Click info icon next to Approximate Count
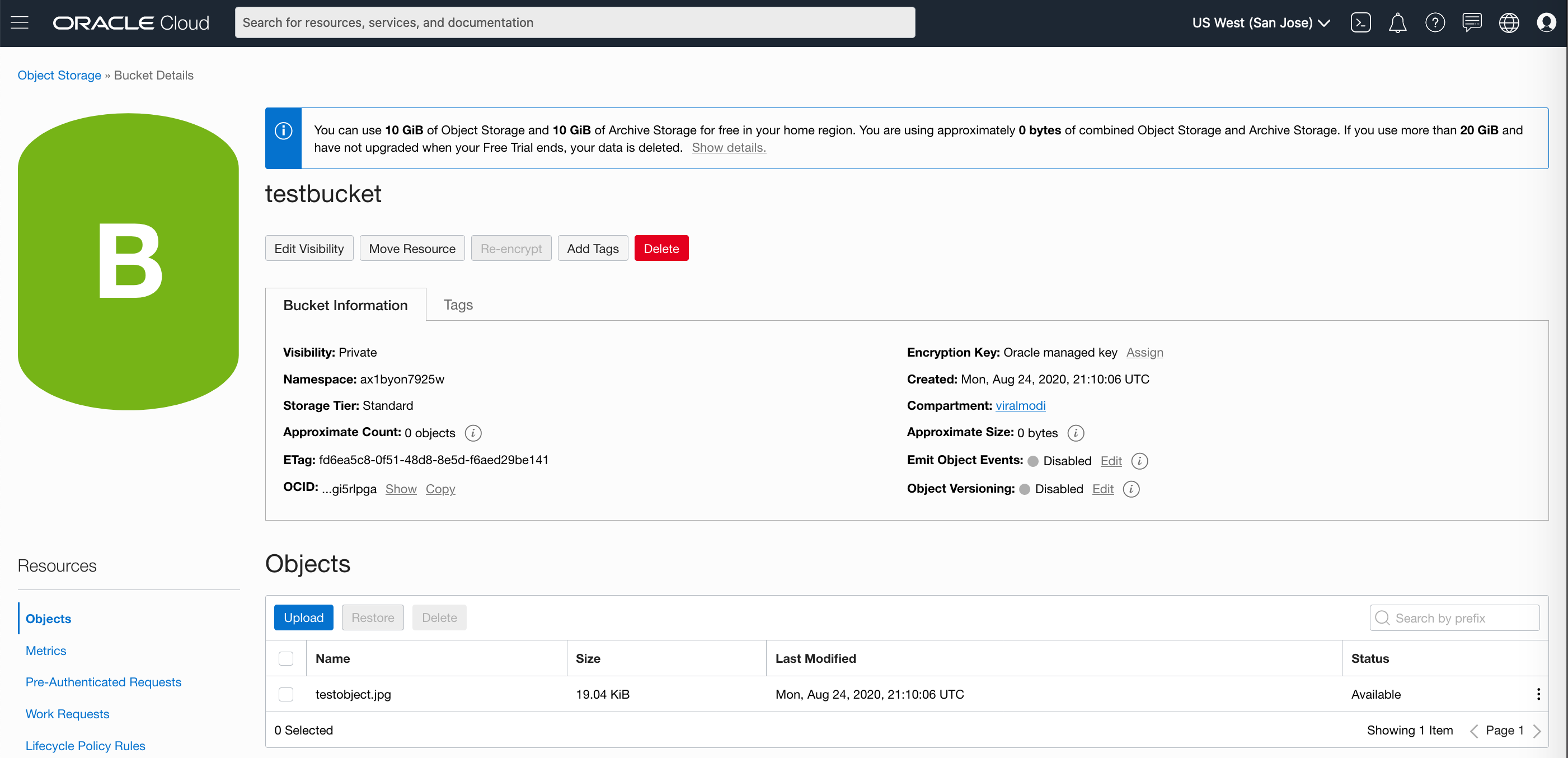The width and height of the screenshot is (1568, 758). tap(473, 433)
